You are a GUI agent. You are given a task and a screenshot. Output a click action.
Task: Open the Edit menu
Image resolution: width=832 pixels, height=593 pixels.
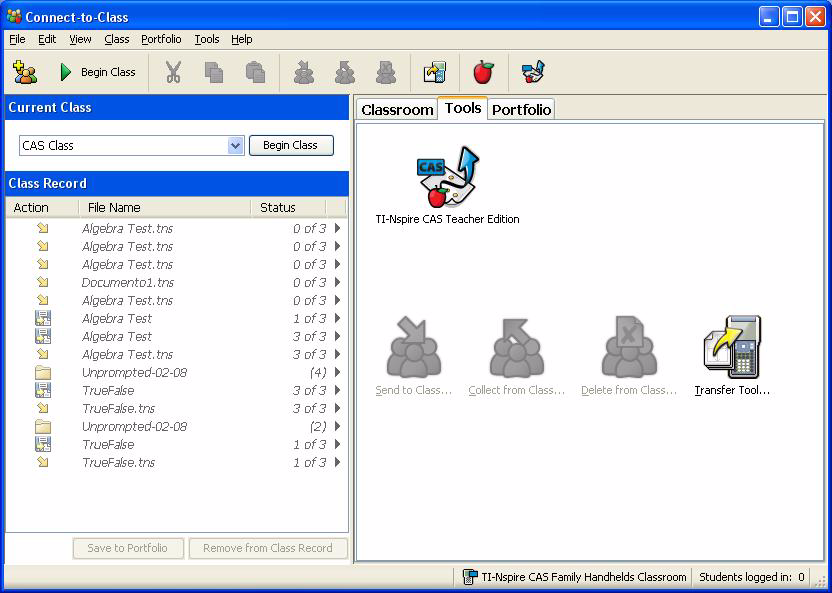pyautogui.click(x=47, y=39)
